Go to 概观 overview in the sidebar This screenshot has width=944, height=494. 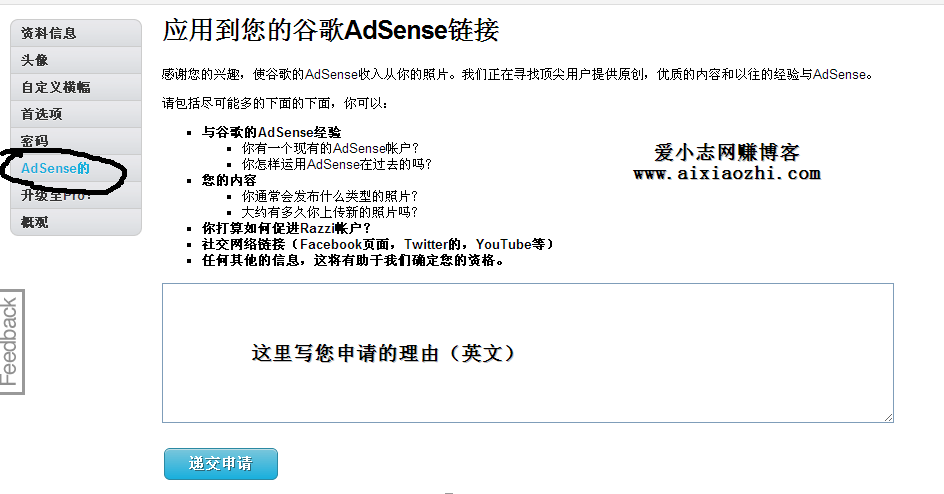(76, 222)
